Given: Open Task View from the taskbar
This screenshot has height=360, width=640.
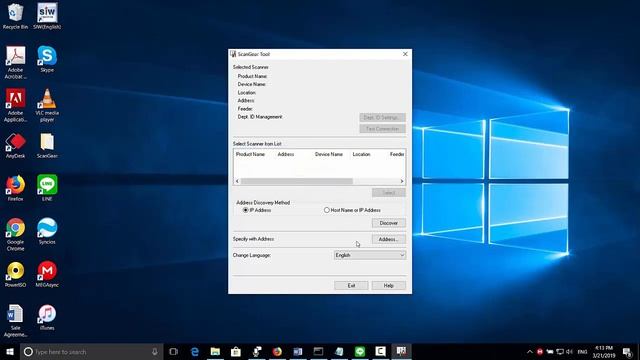Looking at the screenshot, I should (x=173, y=351).
